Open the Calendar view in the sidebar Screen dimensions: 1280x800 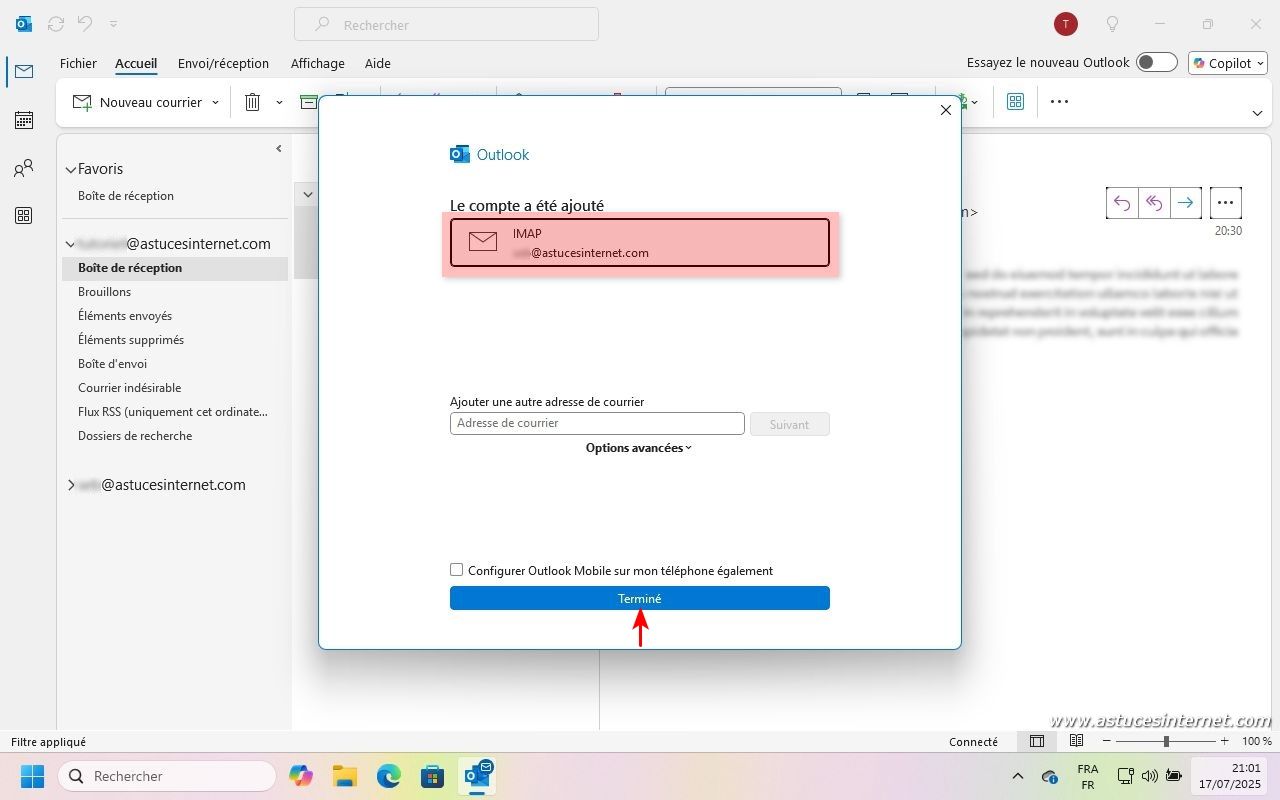click(x=24, y=120)
